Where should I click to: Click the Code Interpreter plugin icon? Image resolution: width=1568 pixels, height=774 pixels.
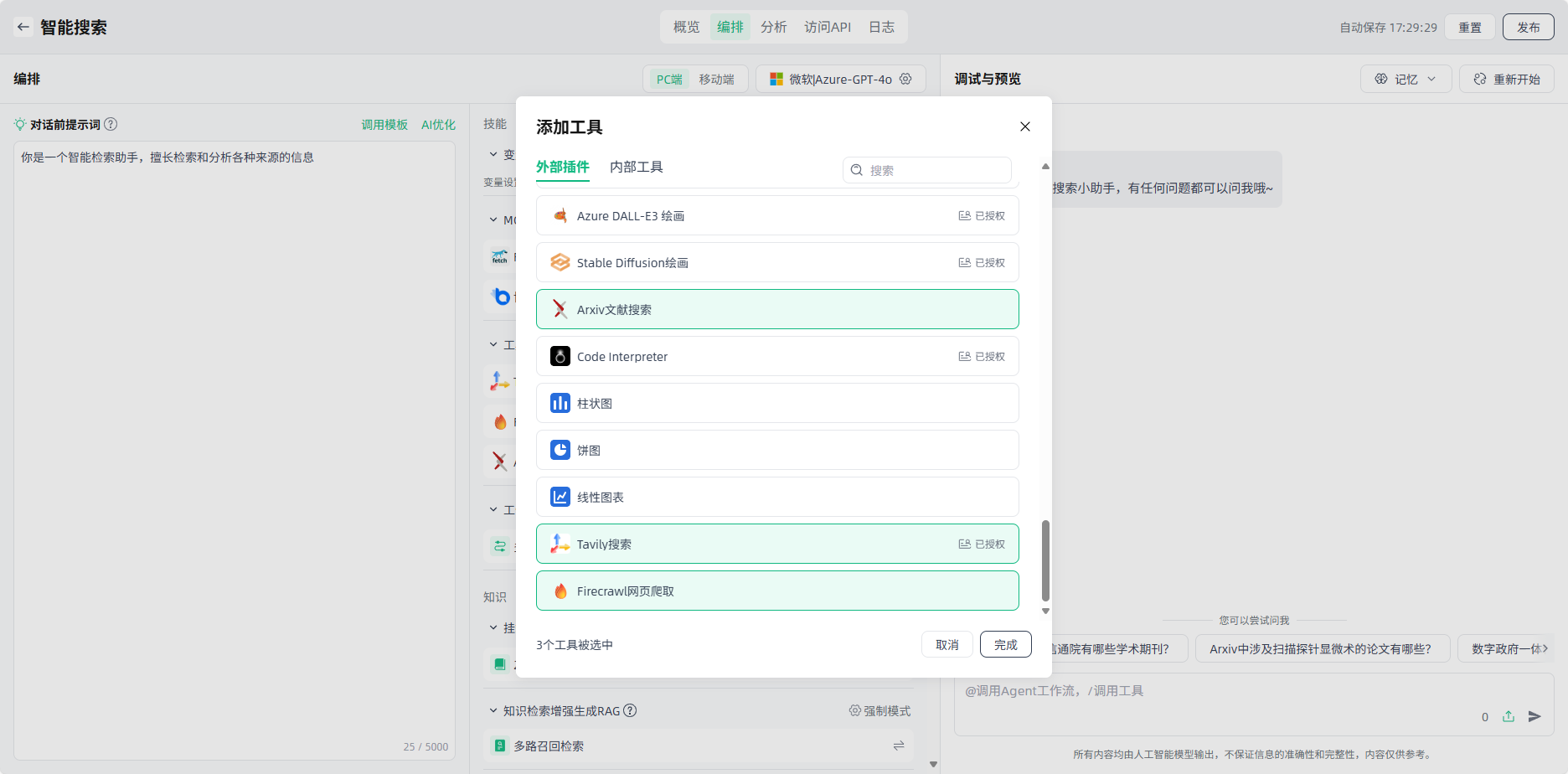560,356
